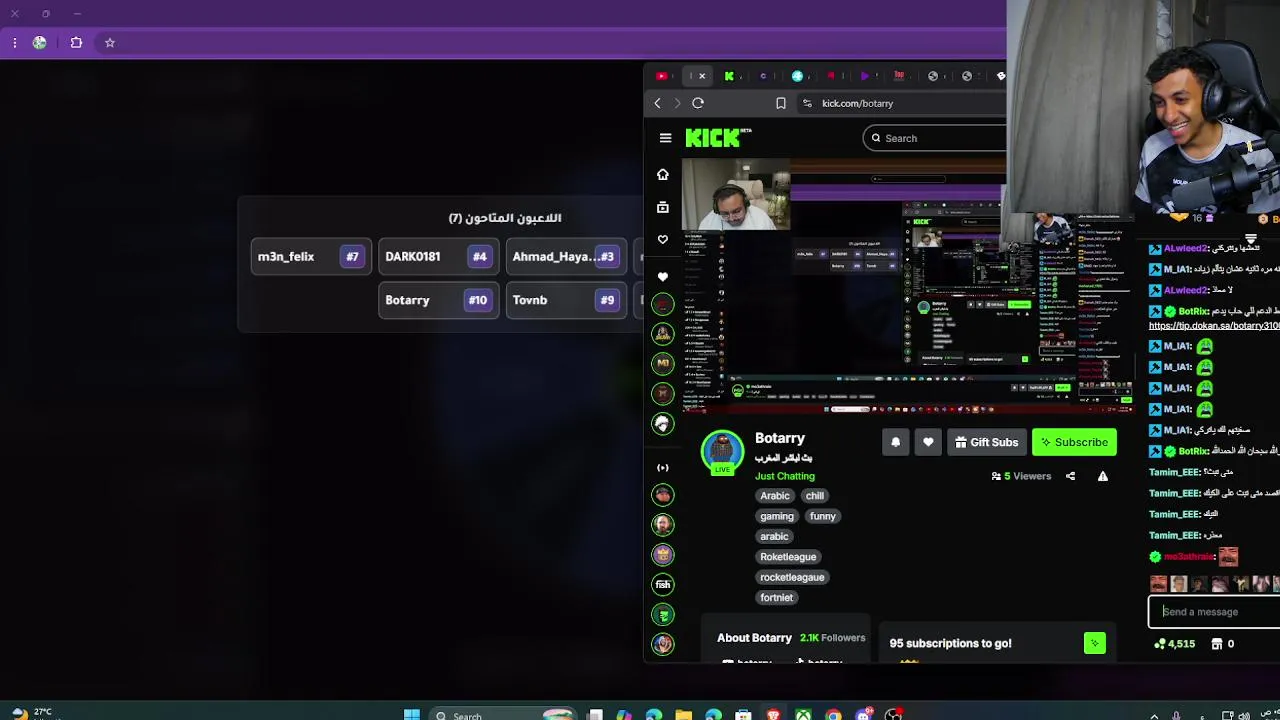Bookmark the kick.com page
This screenshot has width=1280, height=720.
coord(781,103)
